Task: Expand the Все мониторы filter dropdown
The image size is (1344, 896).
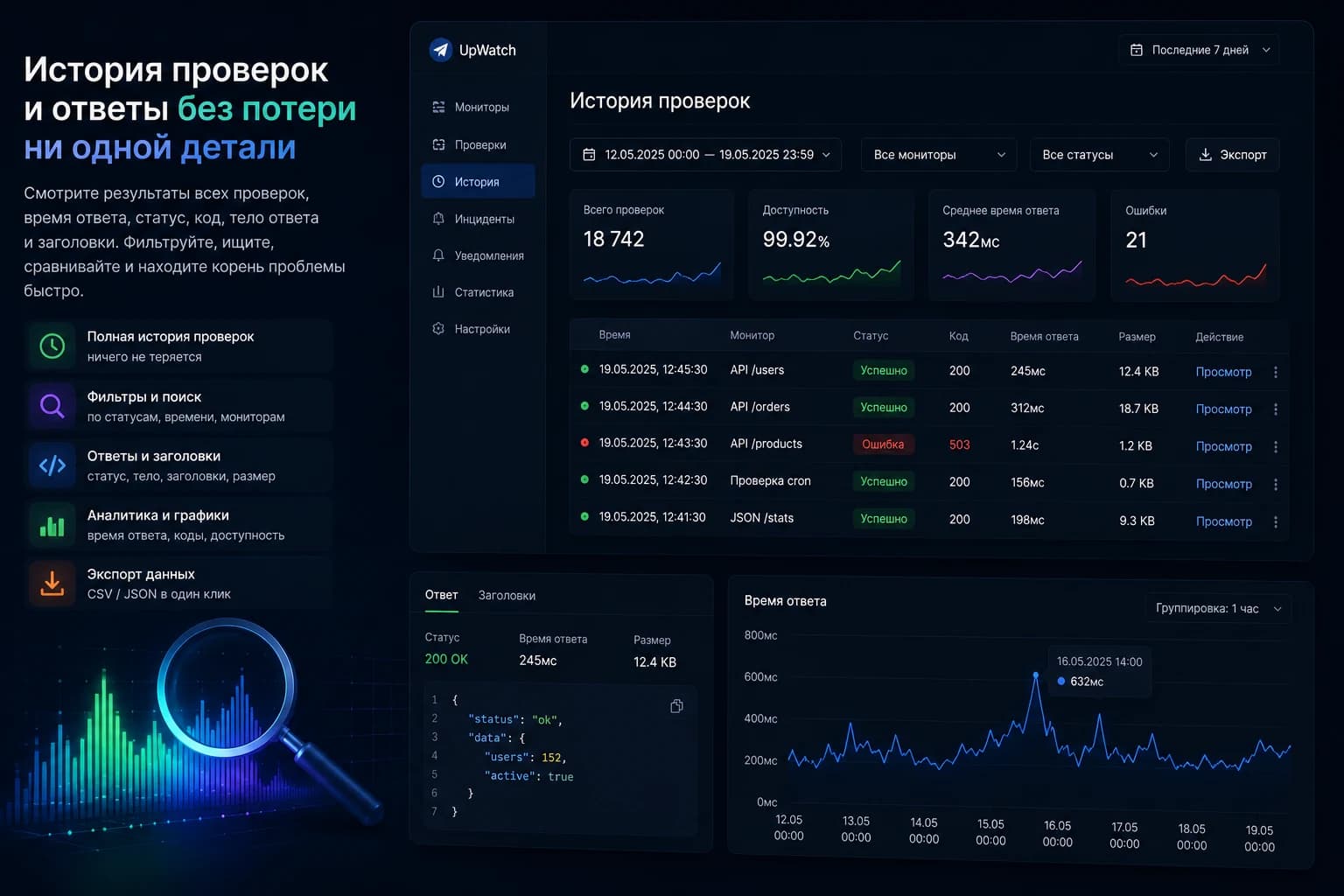Action: tap(939, 155)
